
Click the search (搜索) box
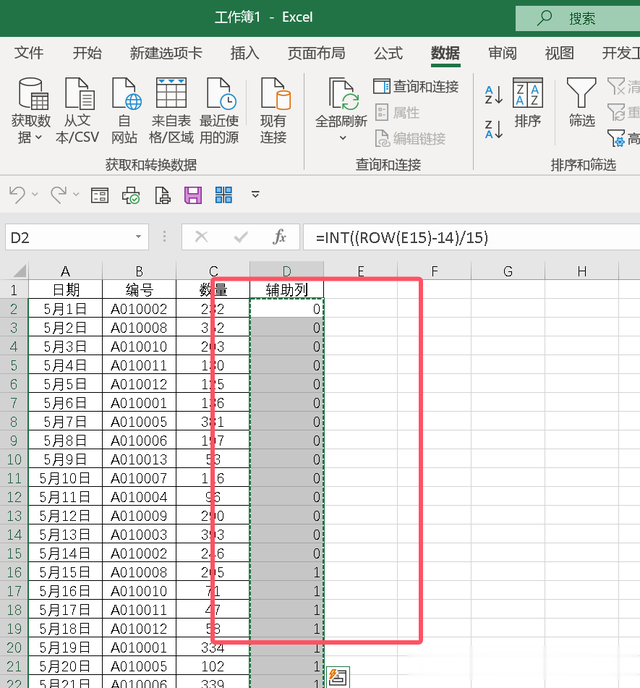pyautogui.click(x=578, y=18)
